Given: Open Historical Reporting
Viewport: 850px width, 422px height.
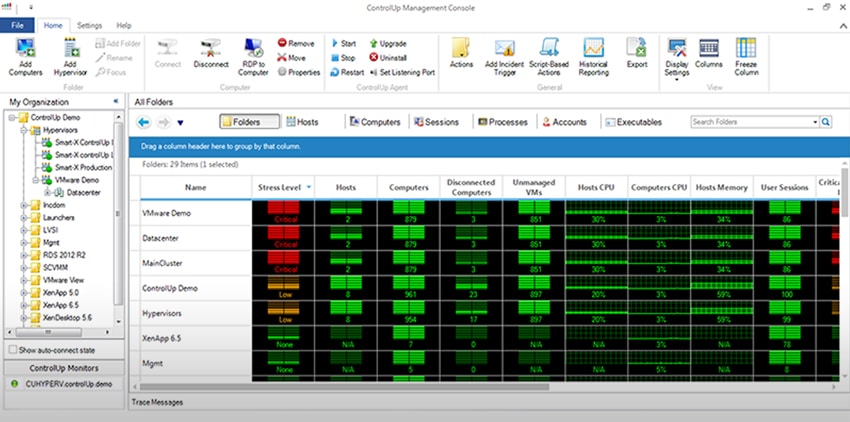Looking at the screenshot, I should click(x=594, y=56).
